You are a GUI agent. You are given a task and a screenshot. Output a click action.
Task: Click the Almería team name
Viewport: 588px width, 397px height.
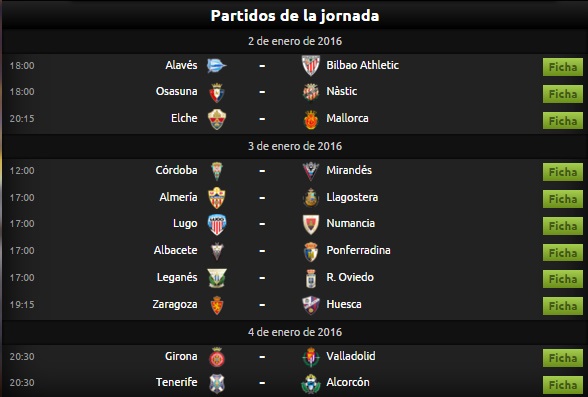(178, 197)
